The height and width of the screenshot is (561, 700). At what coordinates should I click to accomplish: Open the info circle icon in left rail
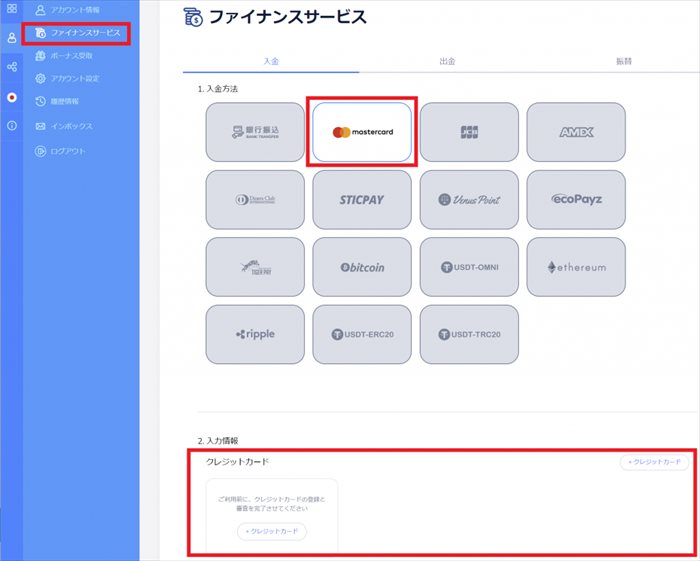pyautogui.click(x=12, y=125)
